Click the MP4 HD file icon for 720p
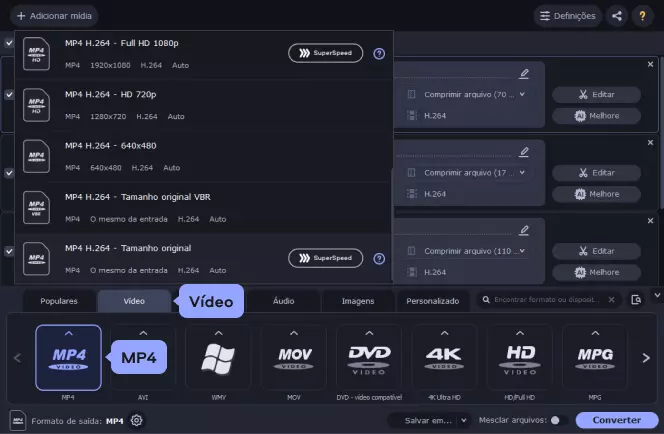The height and width of the screenshot is (434, 664). [36, 105]
